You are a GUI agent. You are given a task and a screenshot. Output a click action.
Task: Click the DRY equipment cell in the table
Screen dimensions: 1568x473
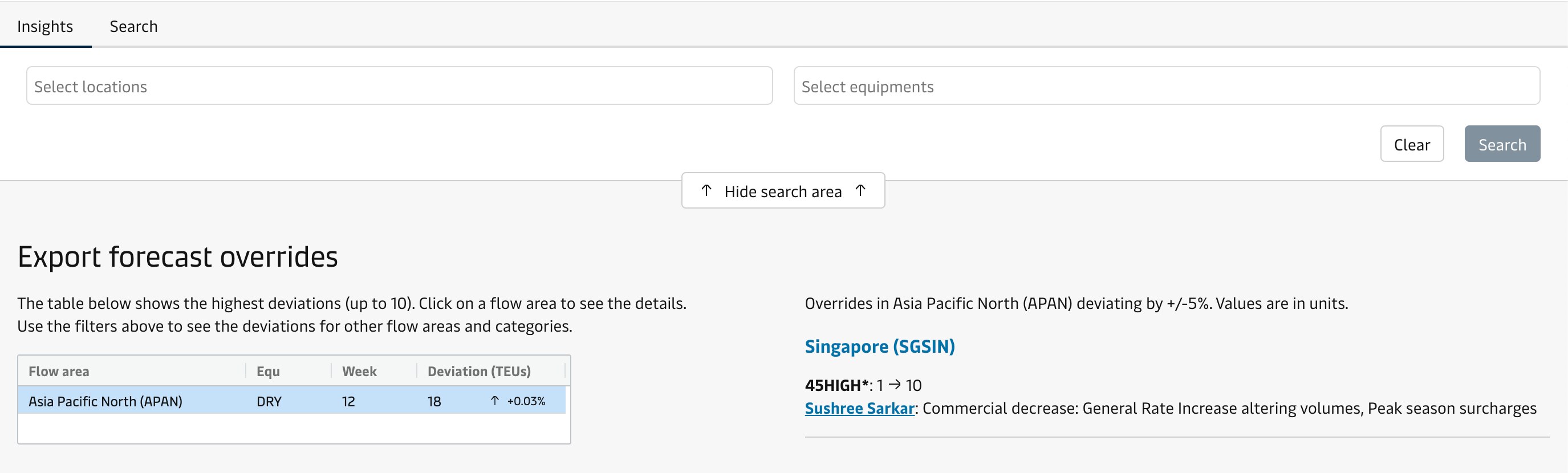(x=269, y=401)
